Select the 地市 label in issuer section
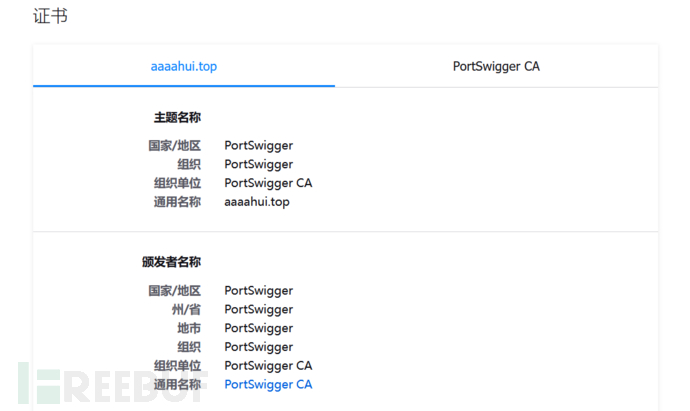690x411 pixels. click(189, 328)
